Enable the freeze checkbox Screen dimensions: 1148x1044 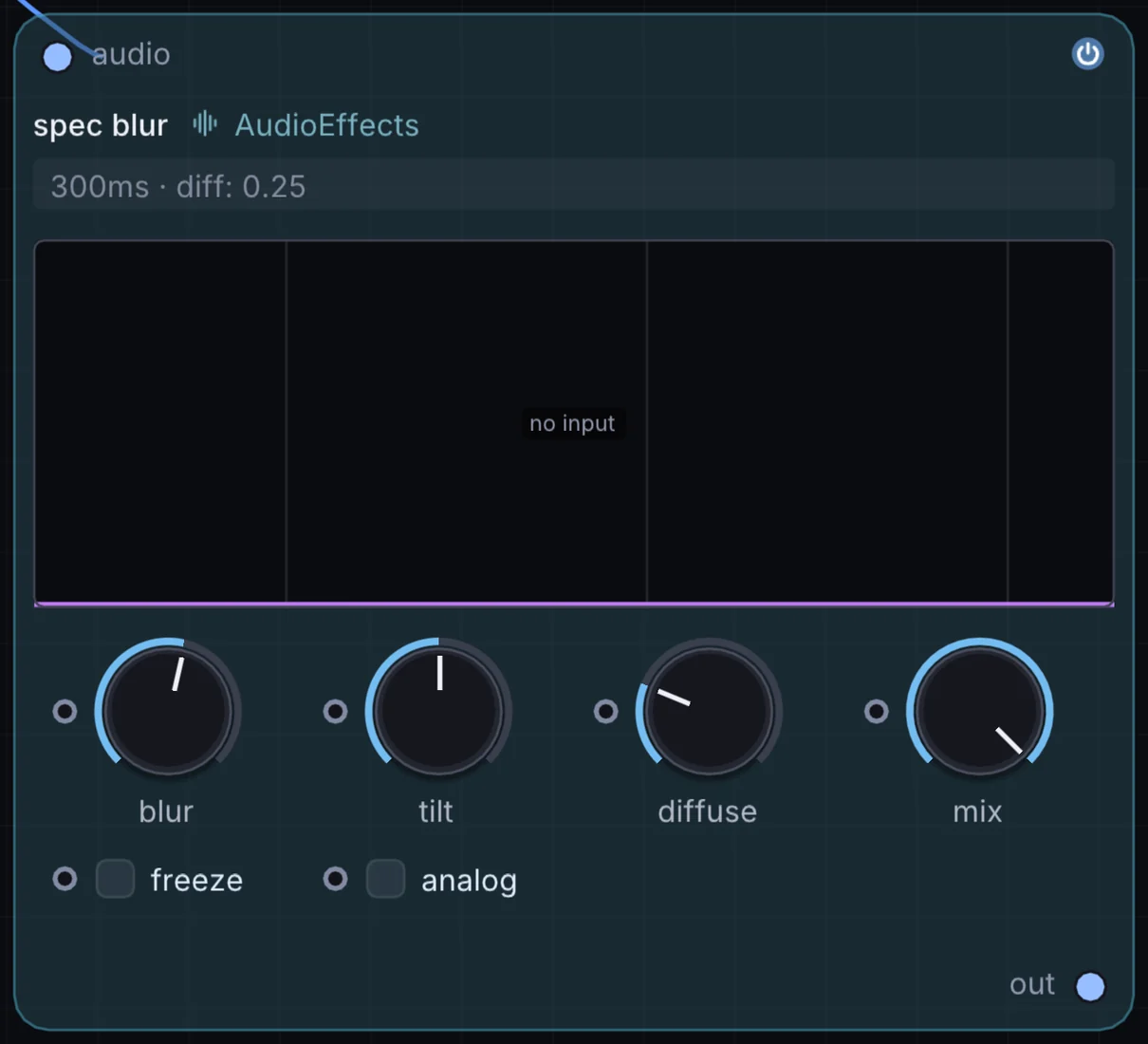point(115,879)
